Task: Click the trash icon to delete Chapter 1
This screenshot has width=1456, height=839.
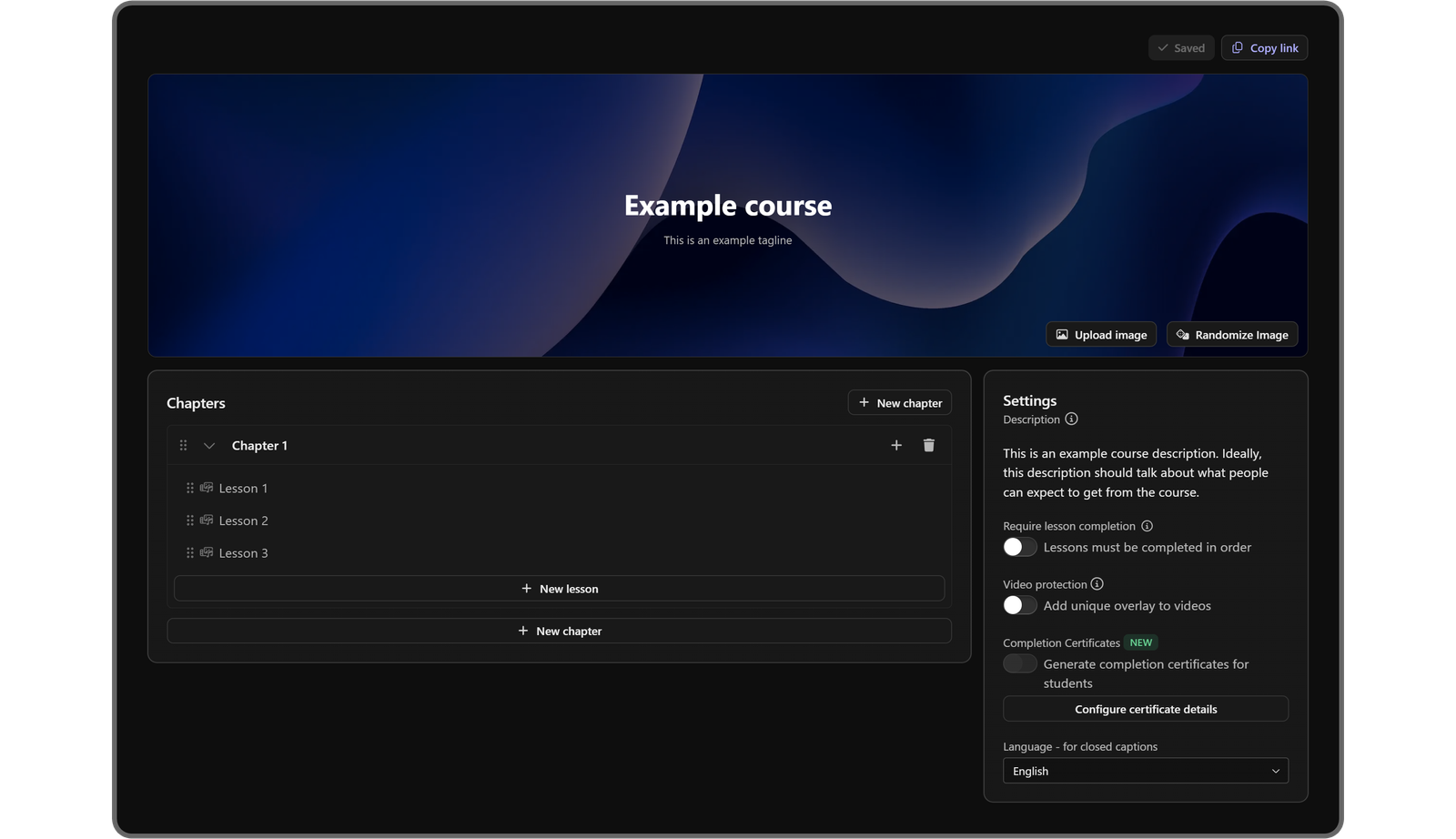Action: pos(928,445)
